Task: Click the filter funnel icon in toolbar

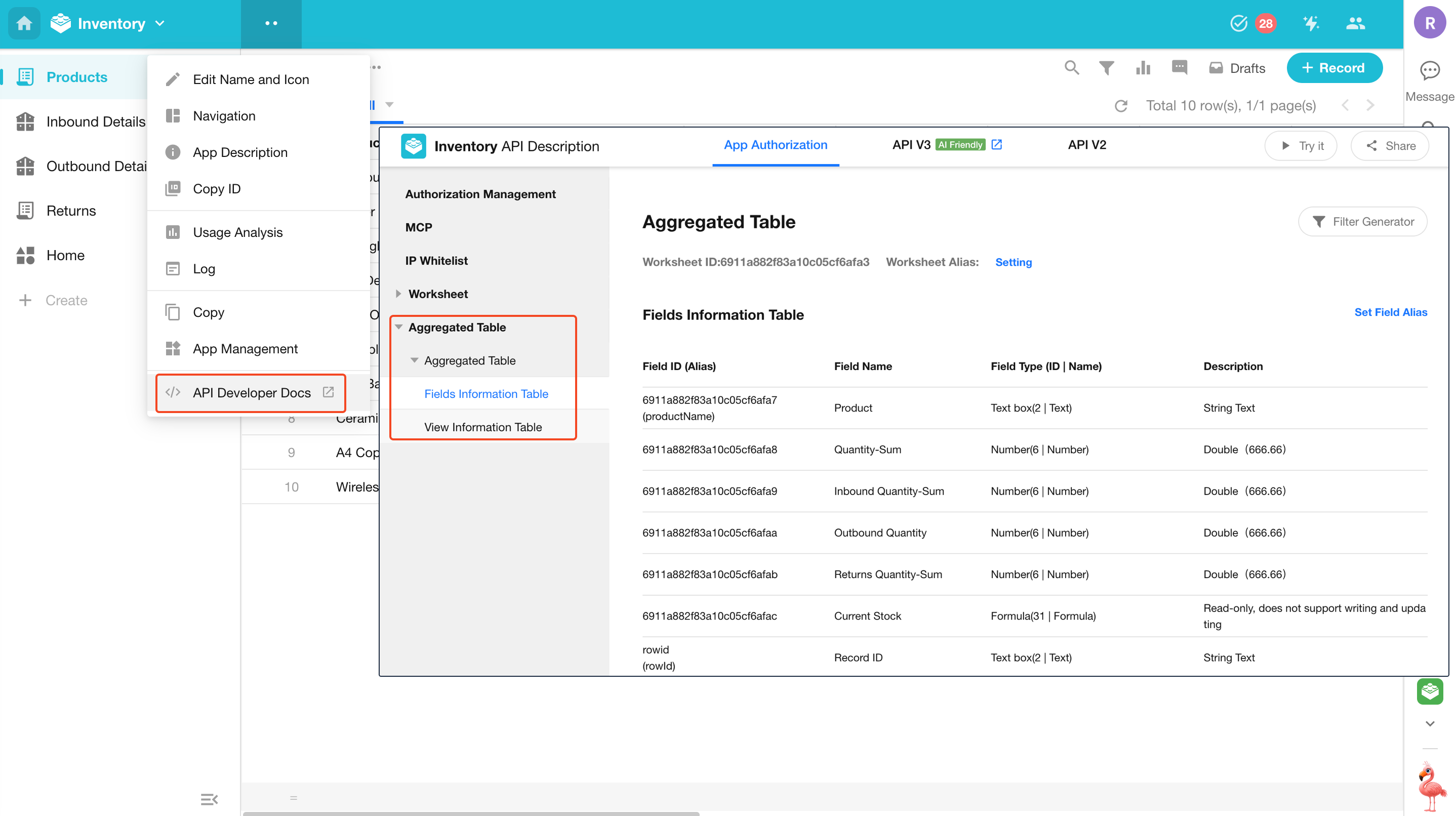Action: point(1106,68)
